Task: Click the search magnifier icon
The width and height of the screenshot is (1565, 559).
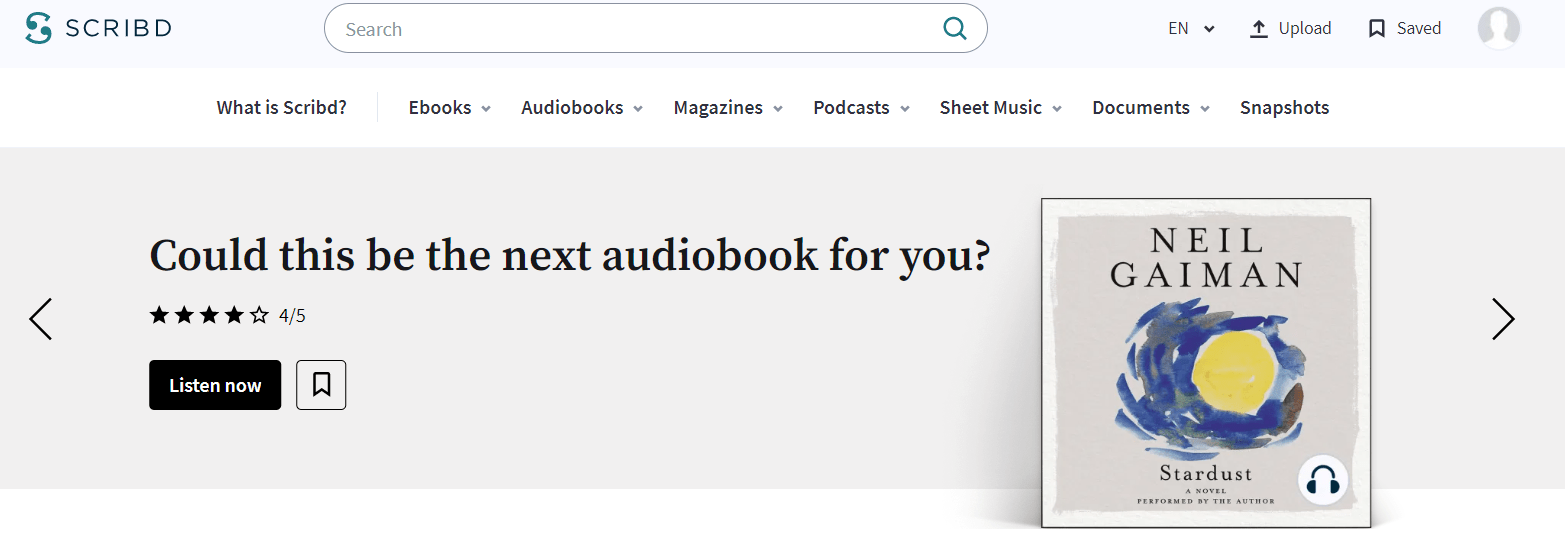Action: coord(955,28)
